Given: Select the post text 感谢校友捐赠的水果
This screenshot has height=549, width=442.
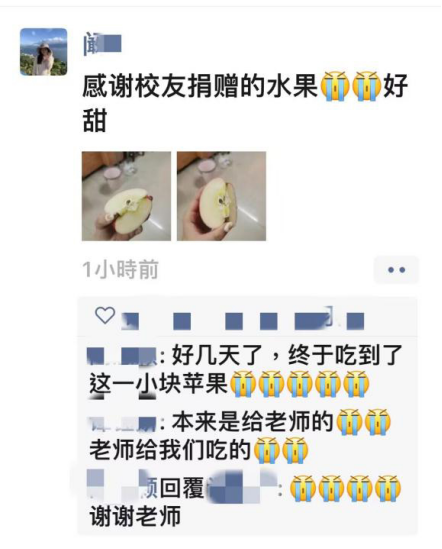Looking at the screenshot, I should click(x=200, y=86).
